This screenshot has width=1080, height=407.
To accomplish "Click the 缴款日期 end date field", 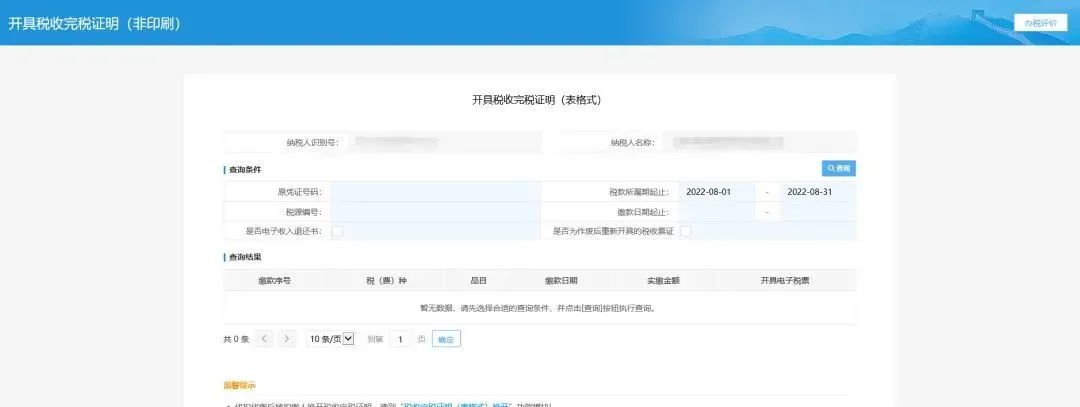I will pyautogui.click(x=818, y=212).
